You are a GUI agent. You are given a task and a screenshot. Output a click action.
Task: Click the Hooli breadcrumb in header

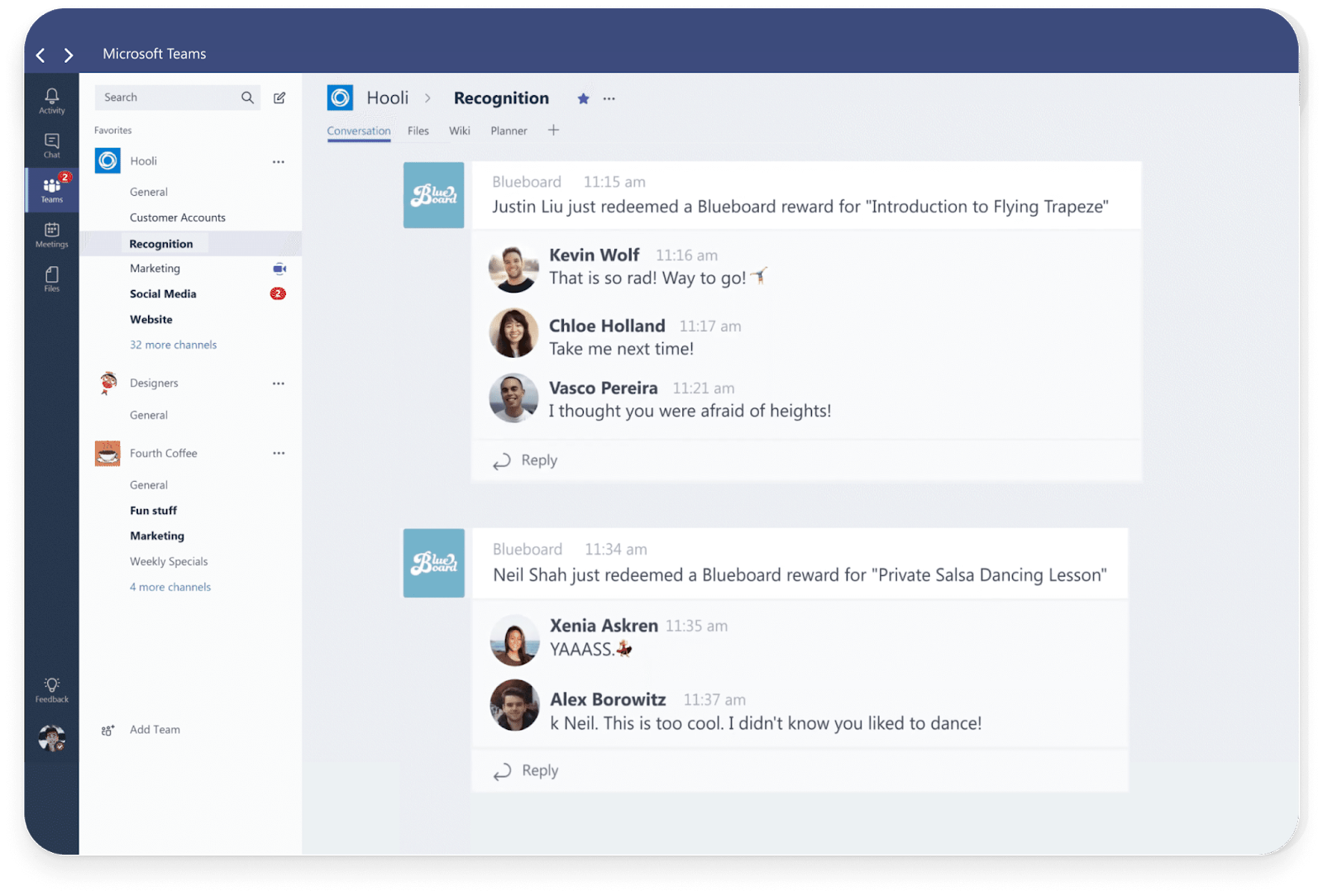388,98
